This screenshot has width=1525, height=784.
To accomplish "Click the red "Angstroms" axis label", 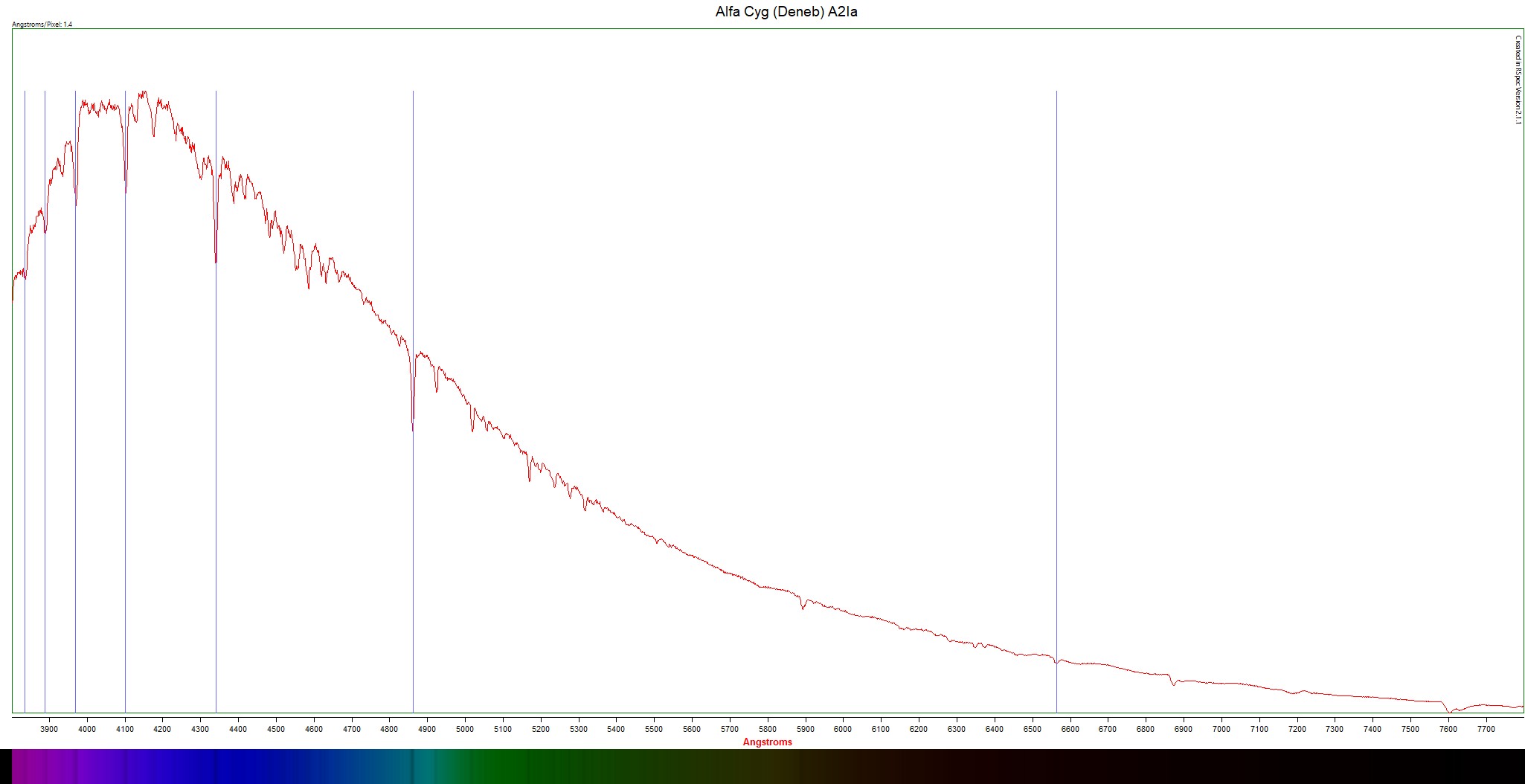I will click(x=767, y=742).
